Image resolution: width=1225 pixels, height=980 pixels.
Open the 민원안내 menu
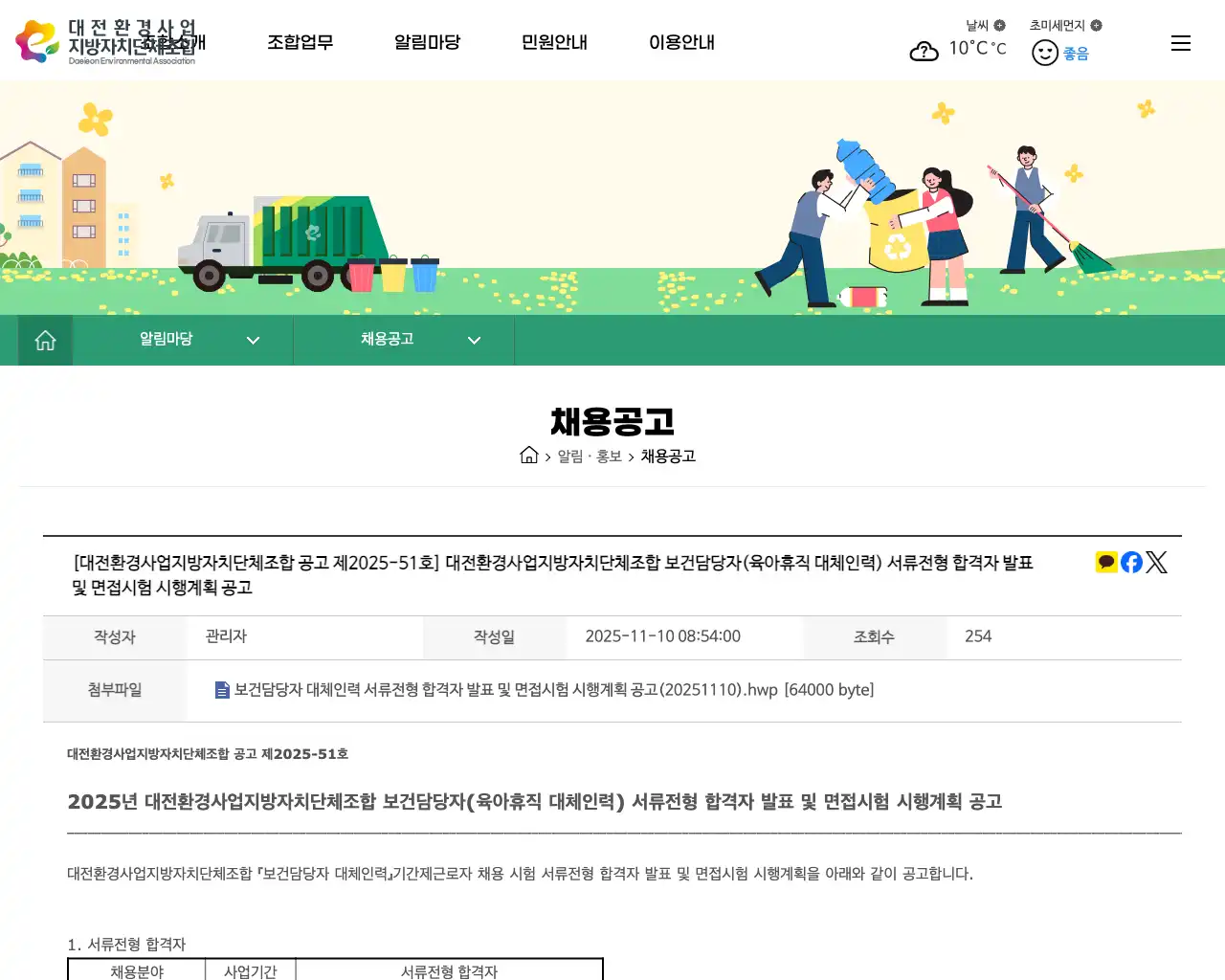[x=554, y=42]
